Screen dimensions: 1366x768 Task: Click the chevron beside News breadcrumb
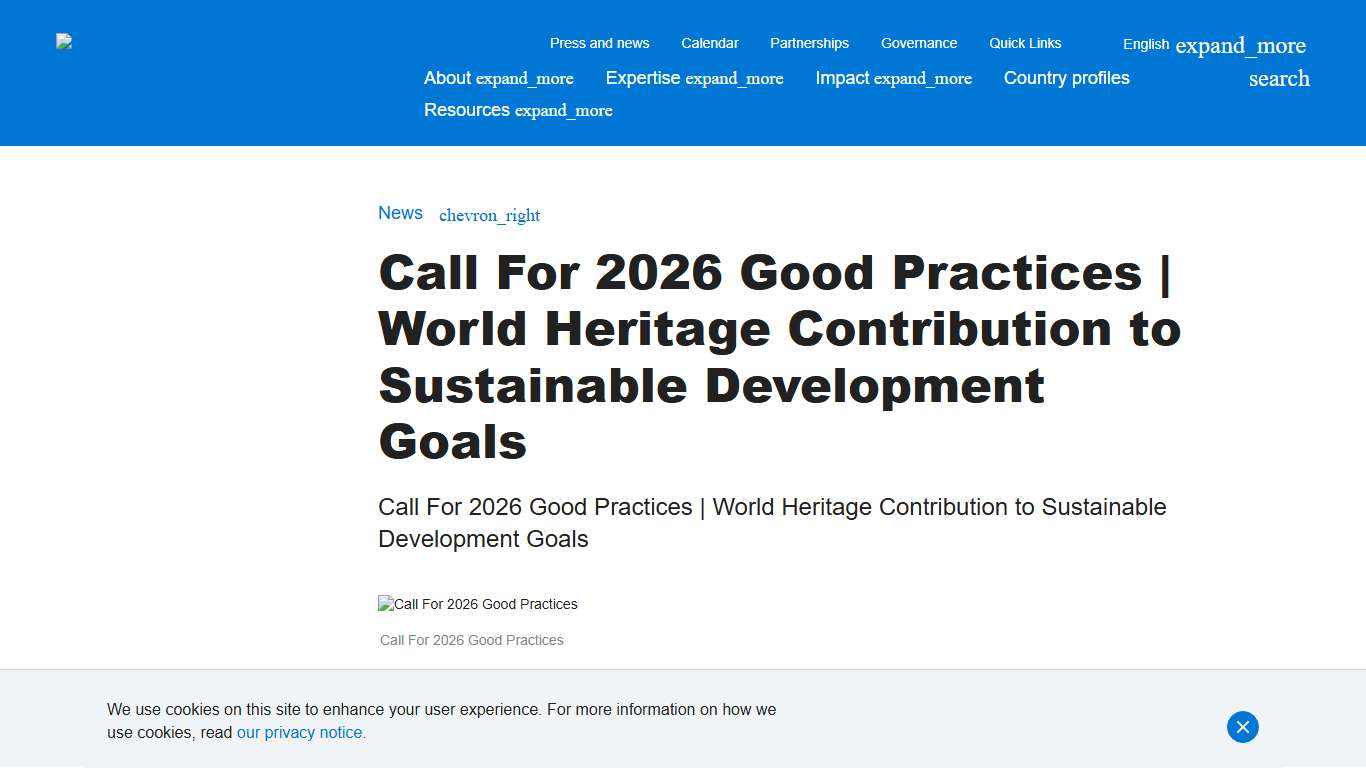489,215
